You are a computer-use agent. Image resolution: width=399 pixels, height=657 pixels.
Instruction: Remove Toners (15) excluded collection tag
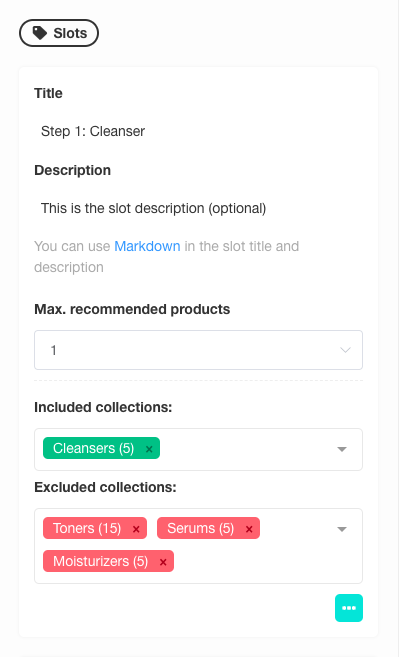point(136,529)
